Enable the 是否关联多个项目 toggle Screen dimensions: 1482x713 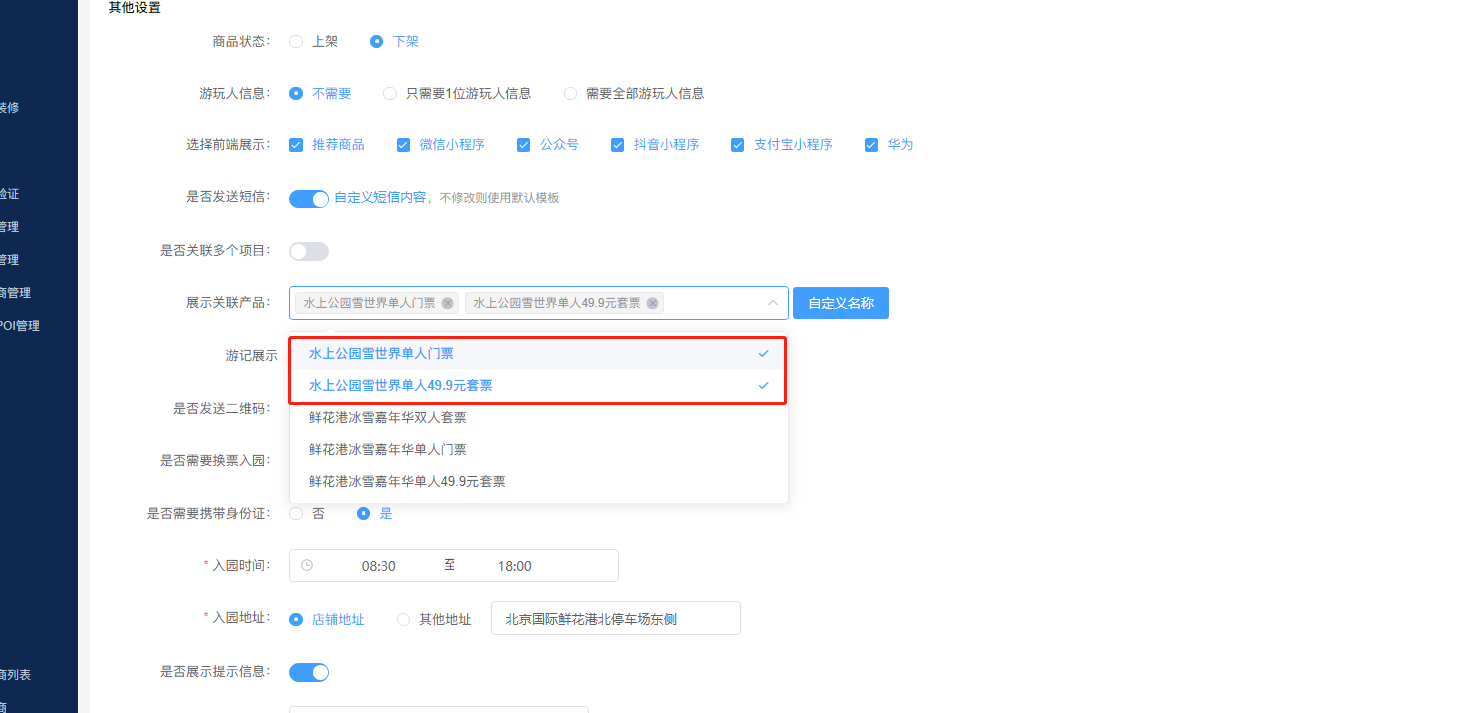[308, 251]
